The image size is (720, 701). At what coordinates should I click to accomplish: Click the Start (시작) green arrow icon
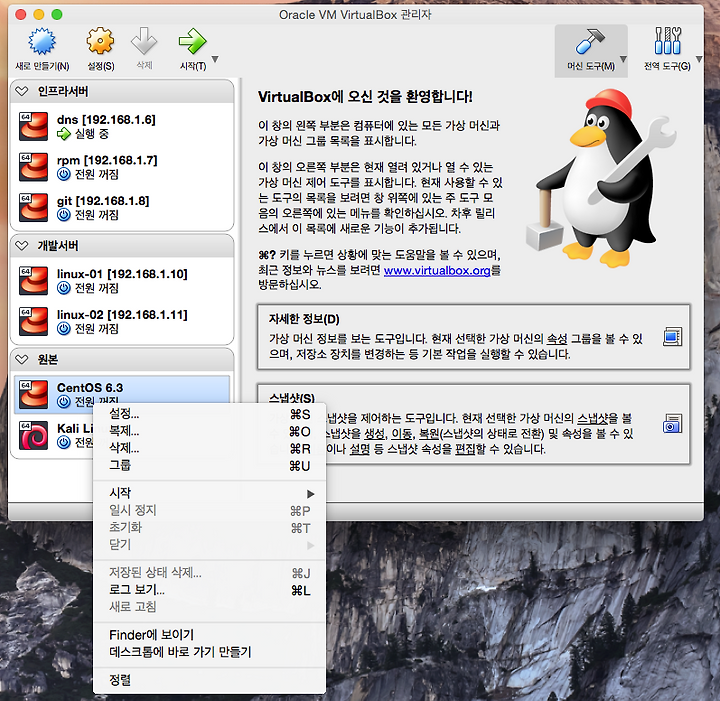click(x=192, y=41)
